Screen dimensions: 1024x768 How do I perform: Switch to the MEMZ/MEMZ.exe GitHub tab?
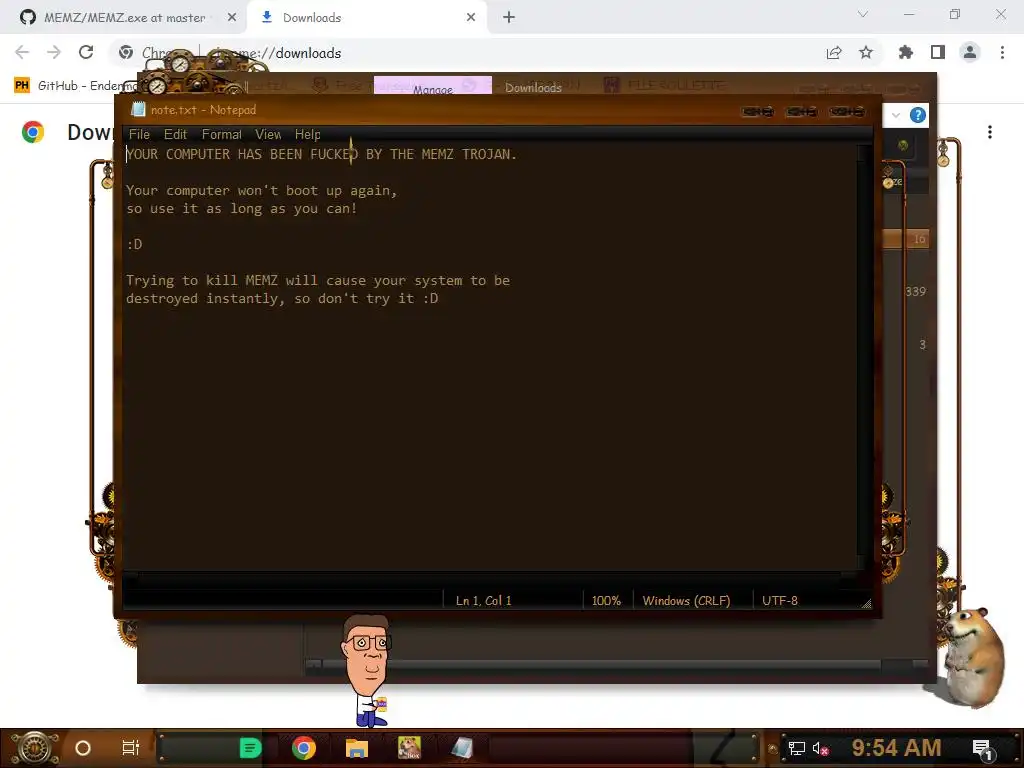coord(124,18)
